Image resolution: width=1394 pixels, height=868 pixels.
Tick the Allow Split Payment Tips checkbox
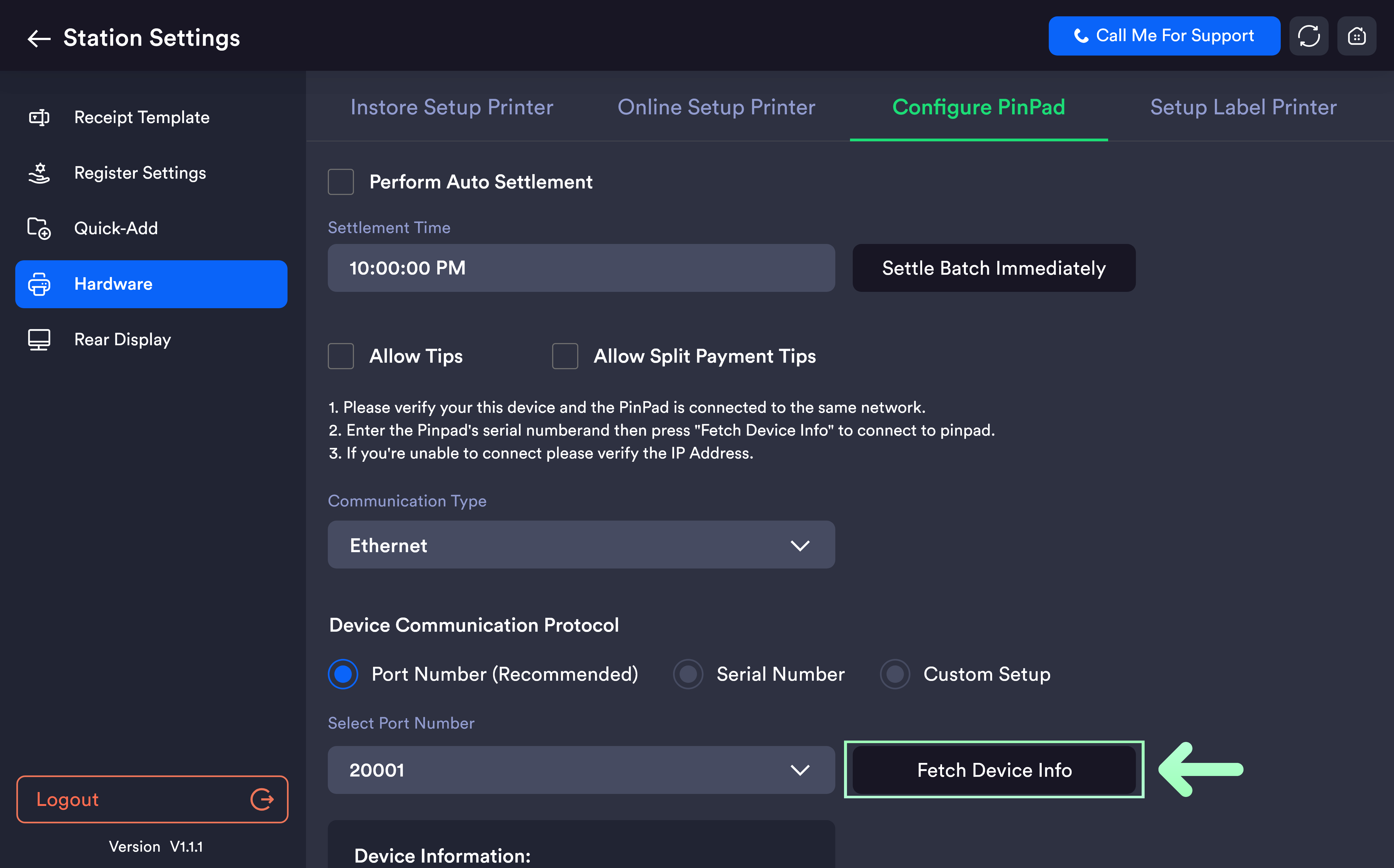coord(565,356)
